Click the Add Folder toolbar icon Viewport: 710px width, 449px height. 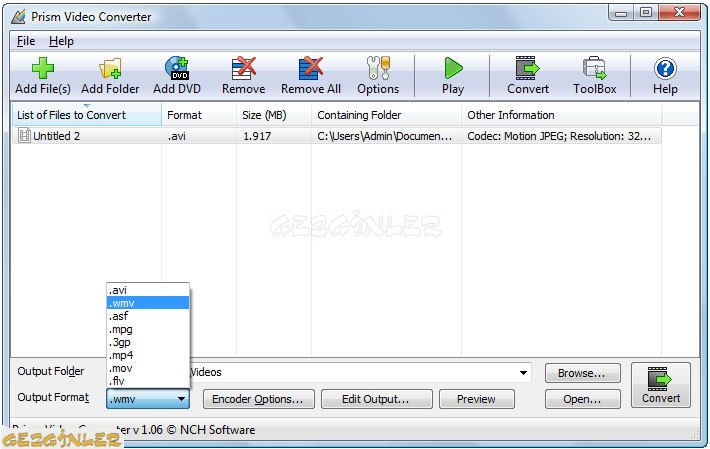coord(110,68)
